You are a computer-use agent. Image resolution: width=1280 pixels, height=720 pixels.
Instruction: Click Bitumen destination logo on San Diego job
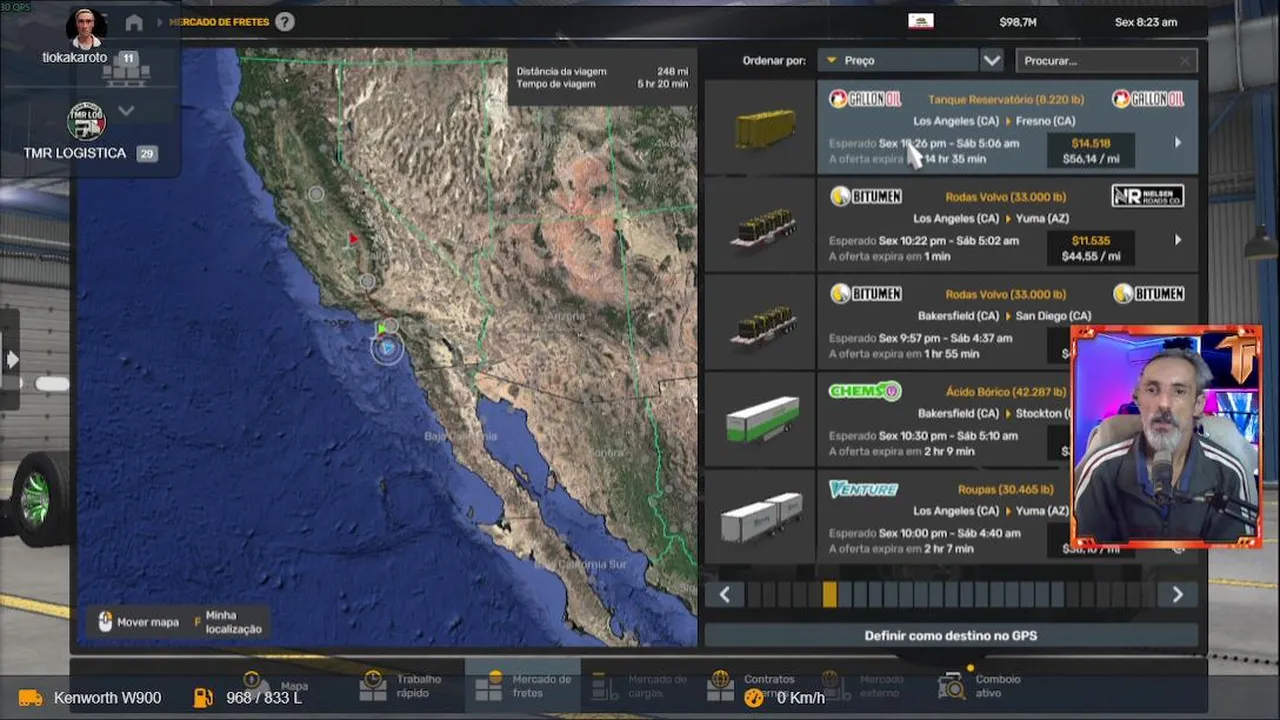click(x=1148, y=294)
